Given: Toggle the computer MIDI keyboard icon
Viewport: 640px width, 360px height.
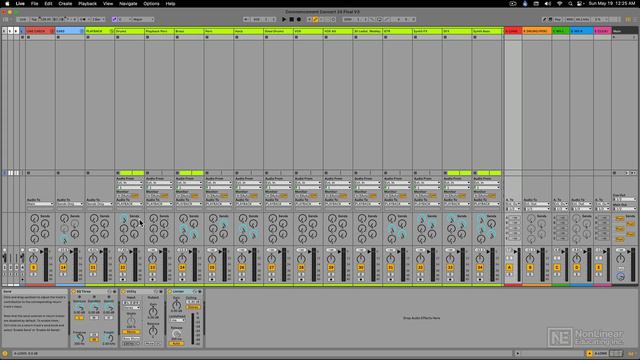Looking at the screenshot, I should [550, 19].
